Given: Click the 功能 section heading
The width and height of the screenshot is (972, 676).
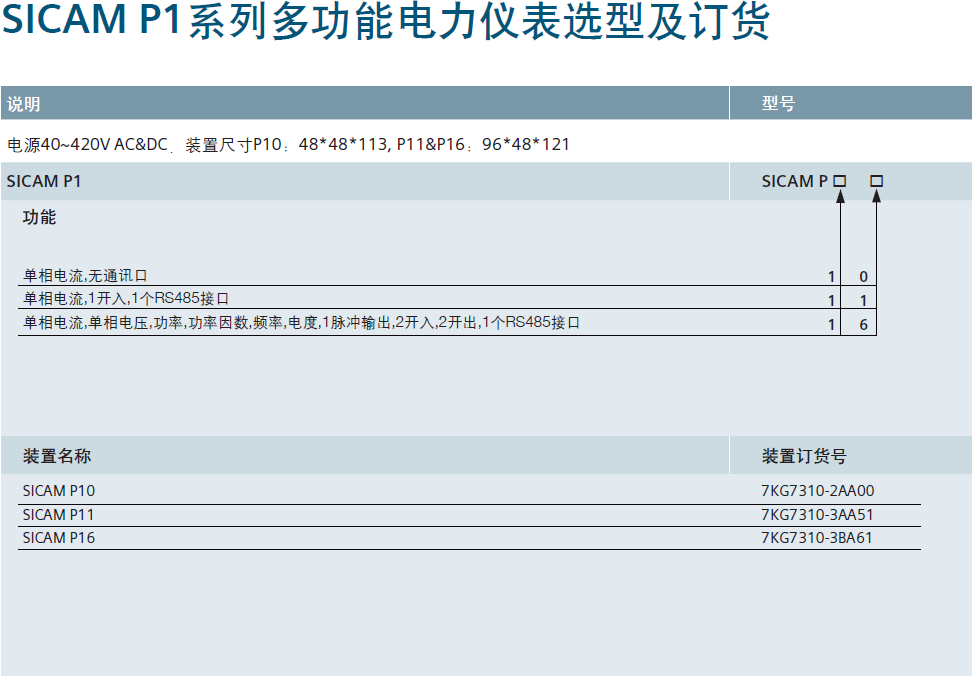Looking at the screenshot, I should (40, 217).
